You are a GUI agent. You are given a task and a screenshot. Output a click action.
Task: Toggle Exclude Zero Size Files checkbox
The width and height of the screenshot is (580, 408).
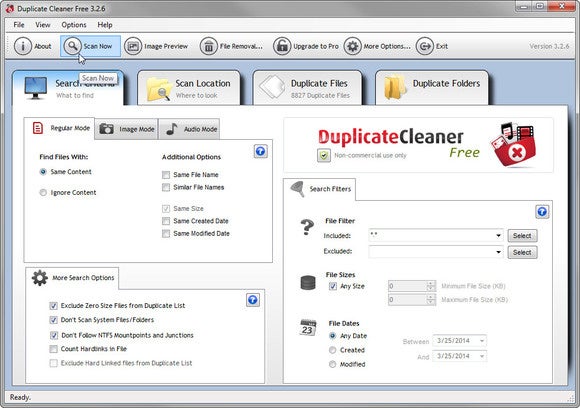(x=54, y=306)
